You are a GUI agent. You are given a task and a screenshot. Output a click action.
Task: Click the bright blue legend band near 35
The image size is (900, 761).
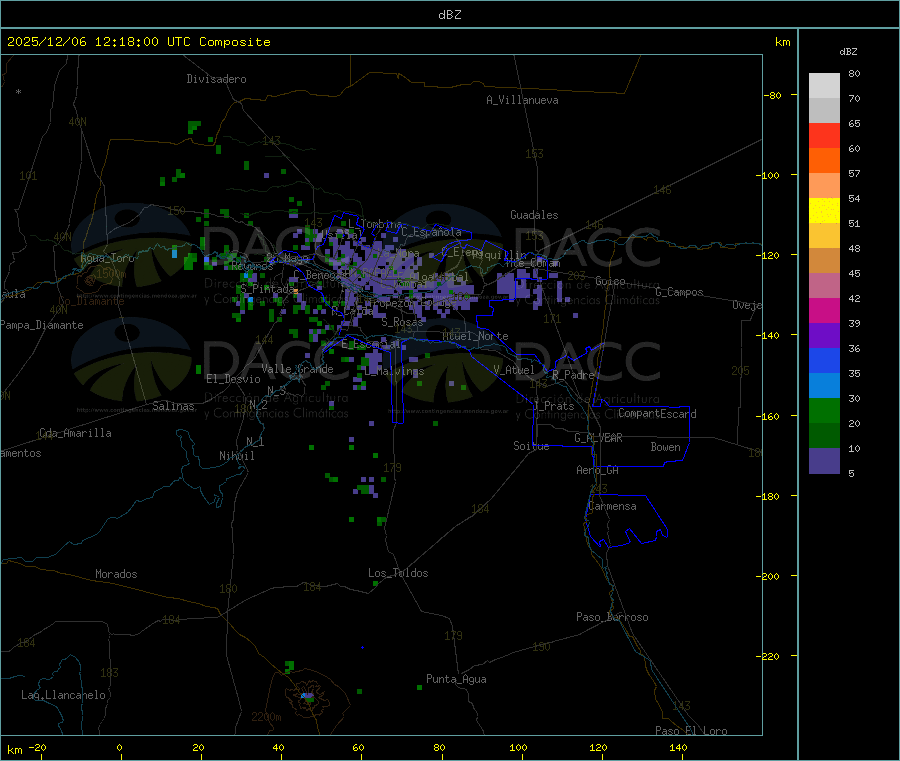(824, 360)
